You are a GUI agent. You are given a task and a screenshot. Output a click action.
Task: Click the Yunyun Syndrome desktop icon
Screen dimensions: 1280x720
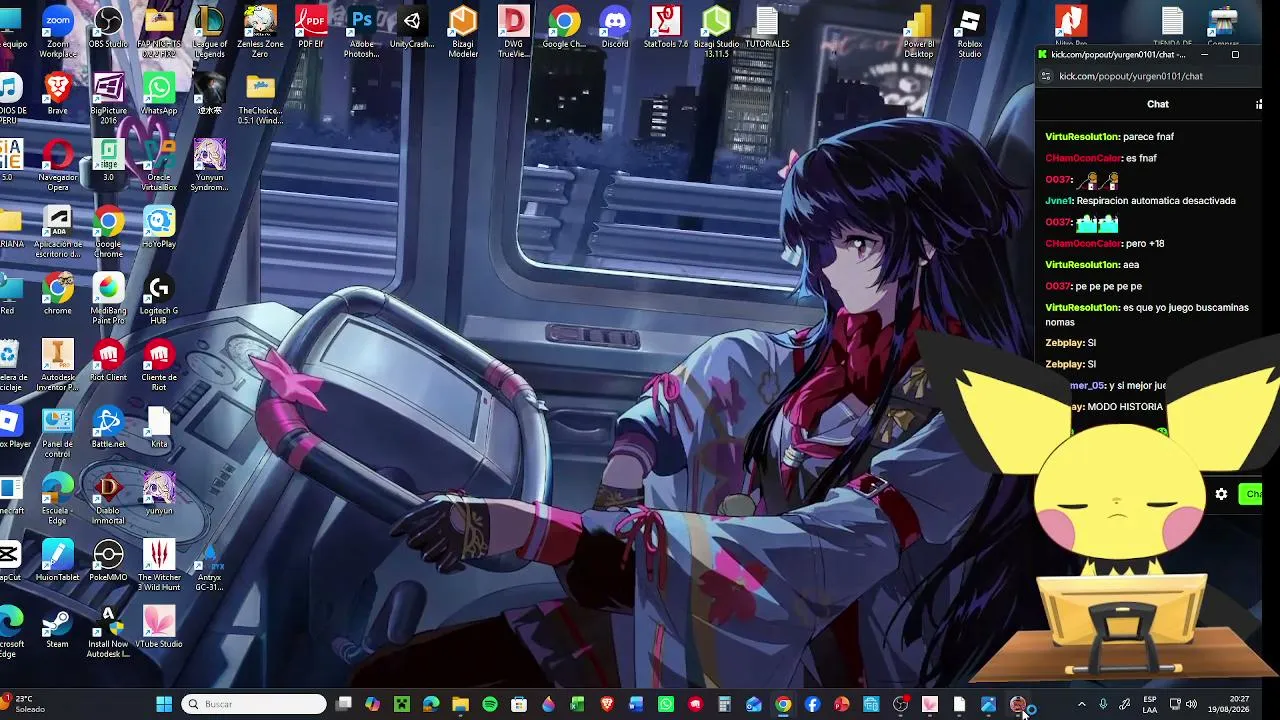pyautogui.click(x=209, y=166)
